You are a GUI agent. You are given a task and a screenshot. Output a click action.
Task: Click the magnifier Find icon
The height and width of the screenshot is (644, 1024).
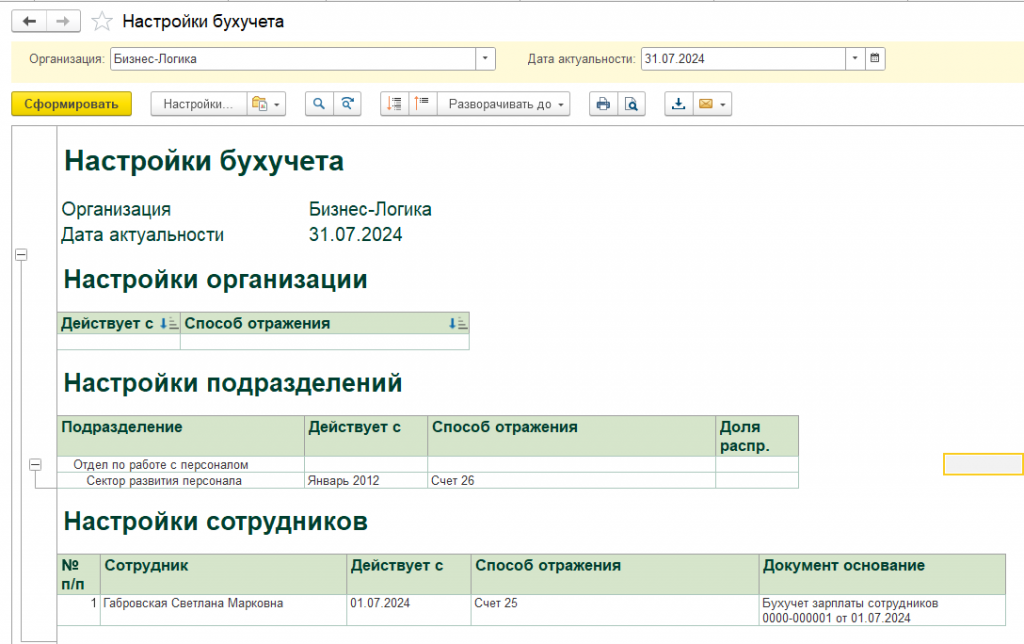(x=319, y=104)
